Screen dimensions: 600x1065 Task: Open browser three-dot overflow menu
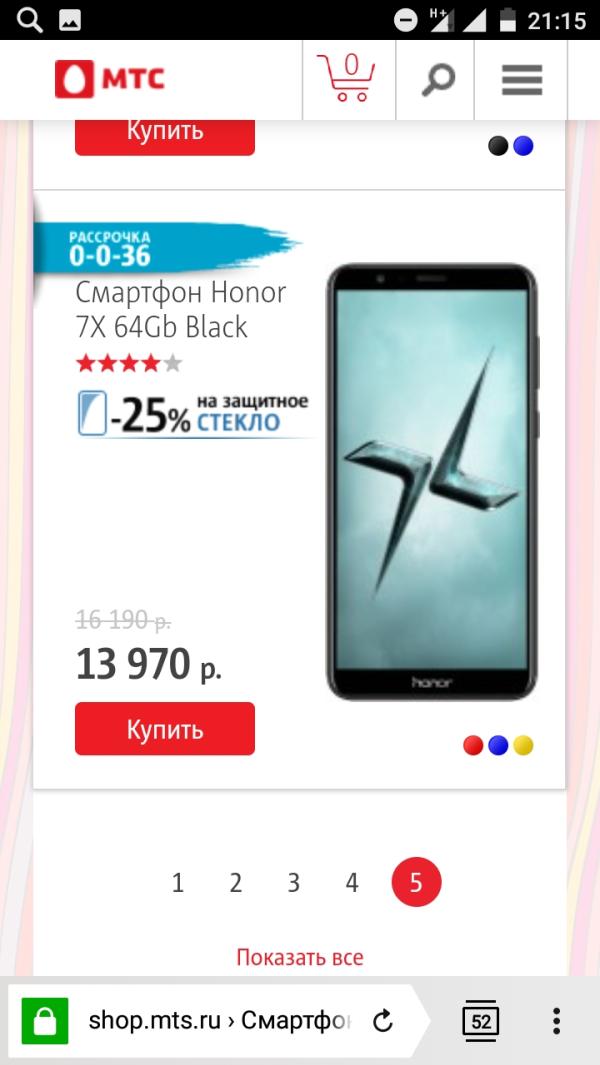pyautogui.click(x=556, y=1021)
